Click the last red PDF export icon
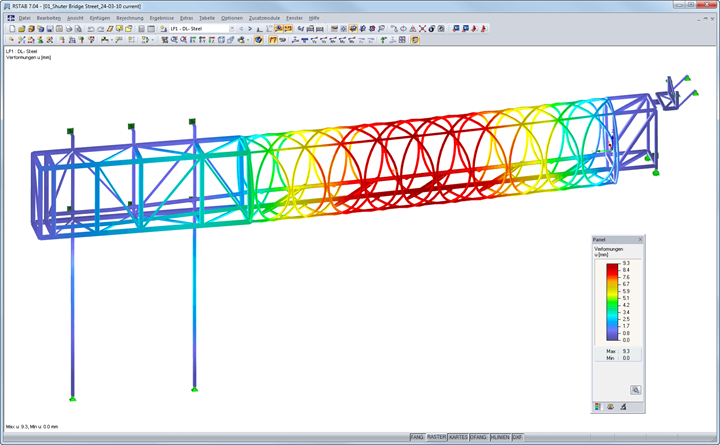Viewport: 720px width, 445px height. pos(484,28)
